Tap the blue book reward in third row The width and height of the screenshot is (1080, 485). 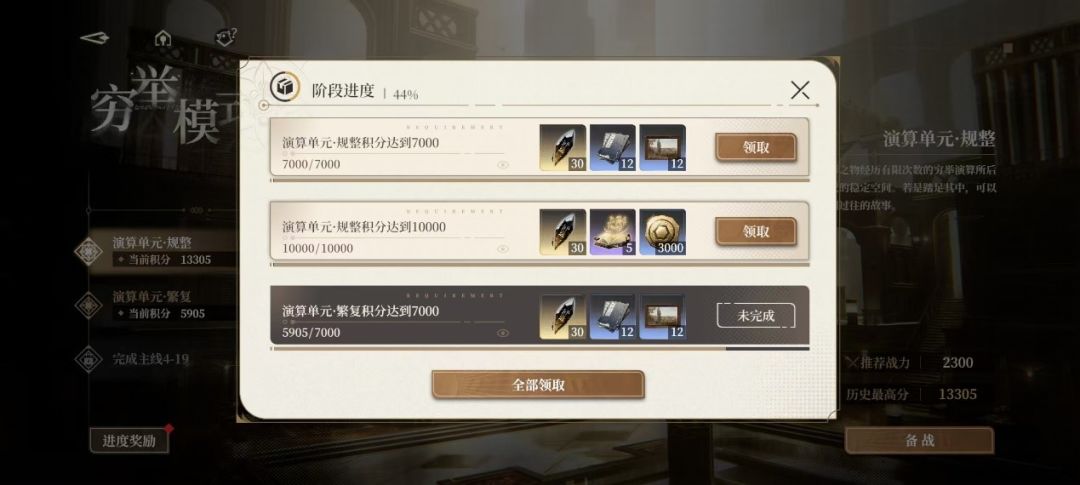(612, 316)
